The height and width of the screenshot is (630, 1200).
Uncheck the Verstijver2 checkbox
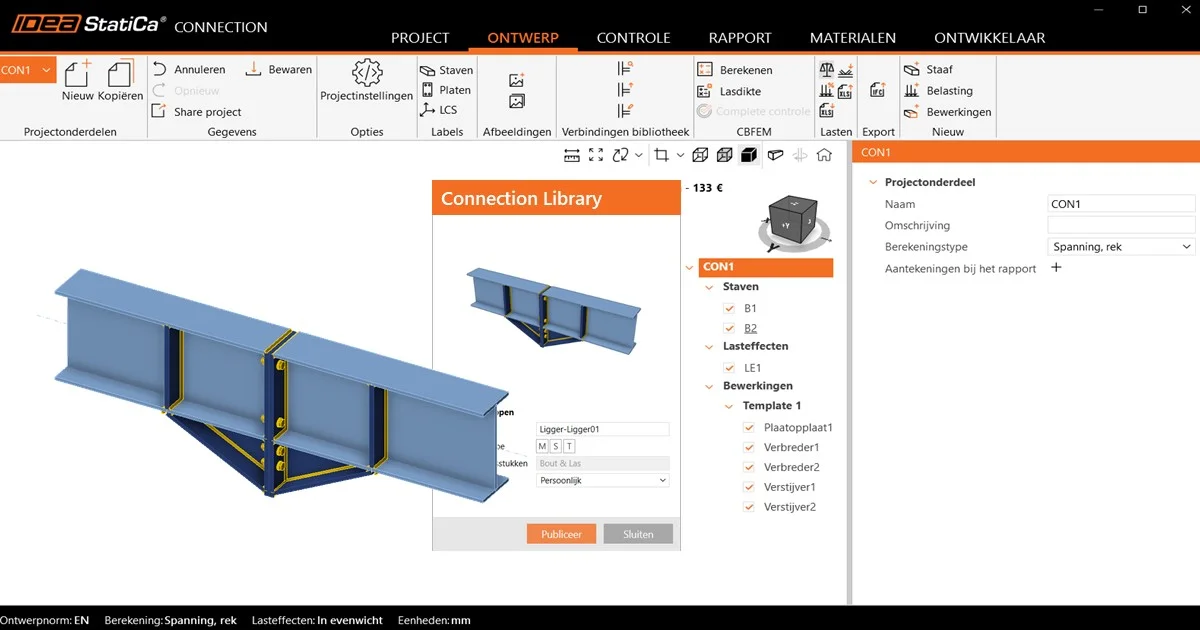pos(749,507)
